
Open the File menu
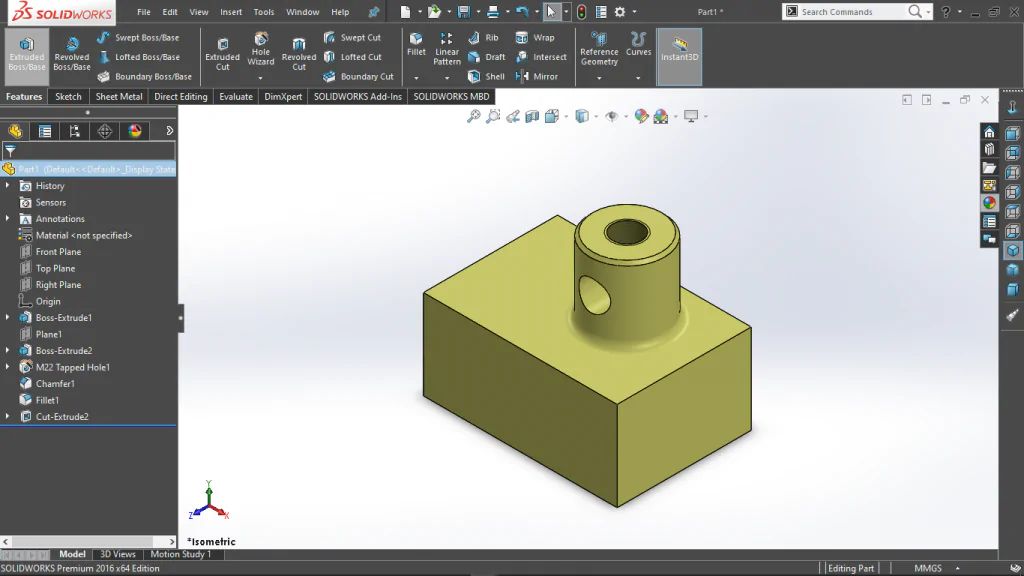tap(144, 12)
